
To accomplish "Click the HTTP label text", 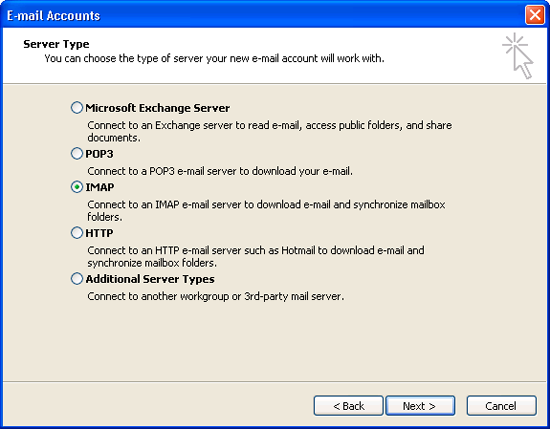I will tap(99, 233).
